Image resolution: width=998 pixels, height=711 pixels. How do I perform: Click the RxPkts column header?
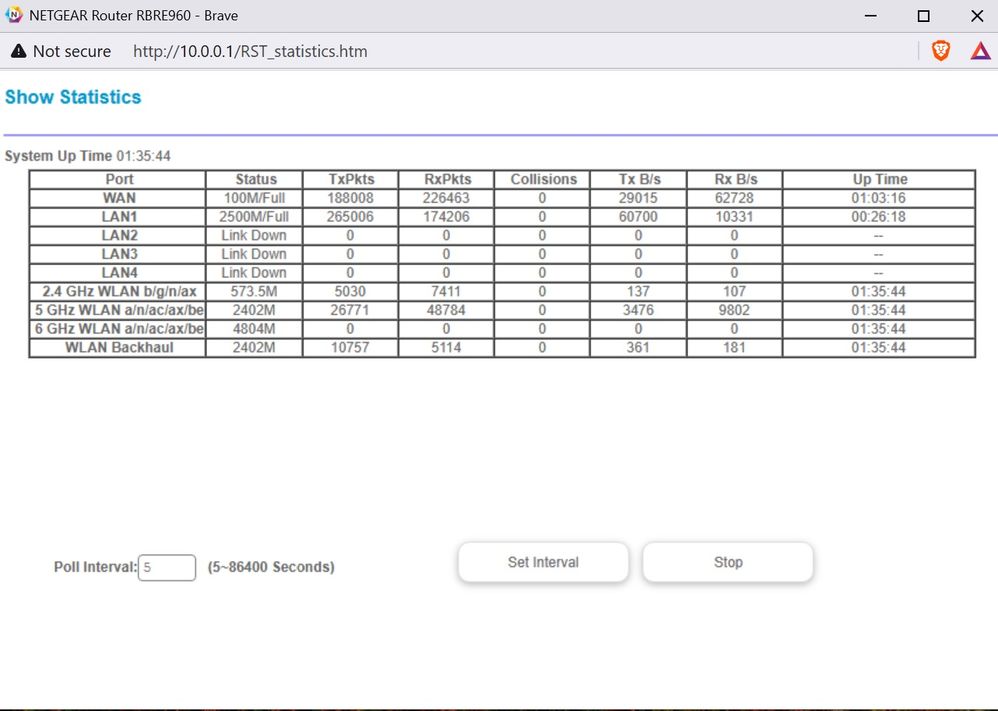pos(447,180)
